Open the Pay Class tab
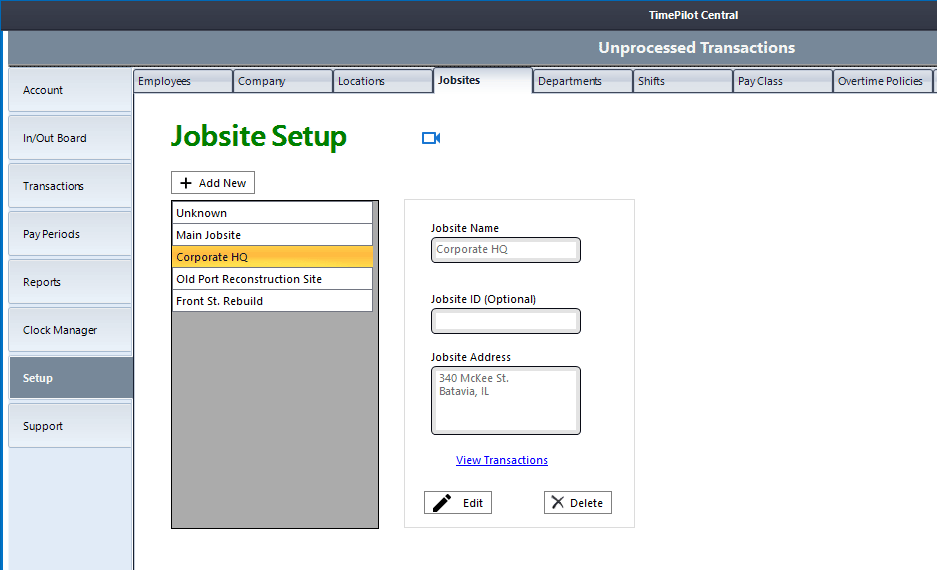The height and width of the screenshot is (570, 937). [x=783, y=81]
